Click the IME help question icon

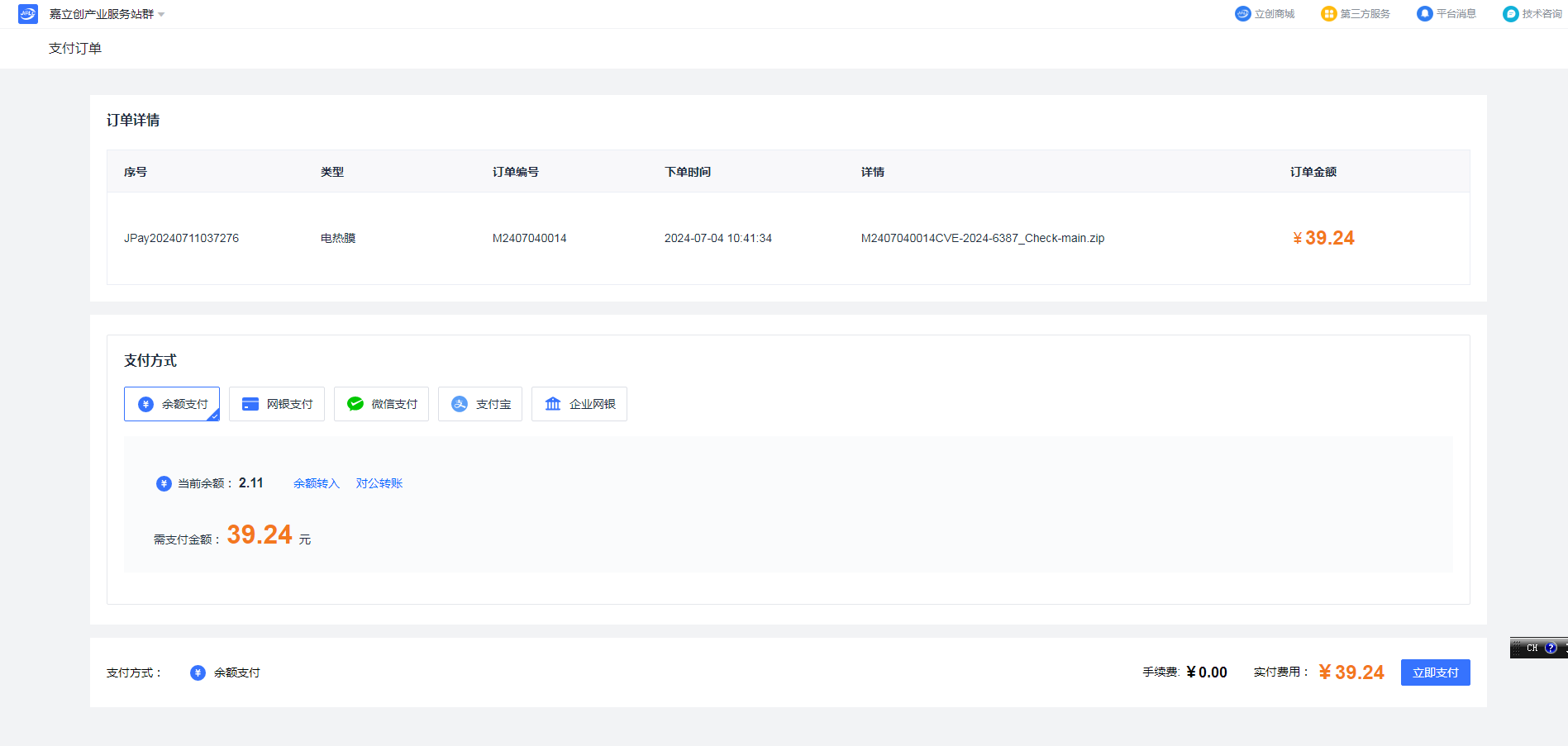[x=1551, y=648]
